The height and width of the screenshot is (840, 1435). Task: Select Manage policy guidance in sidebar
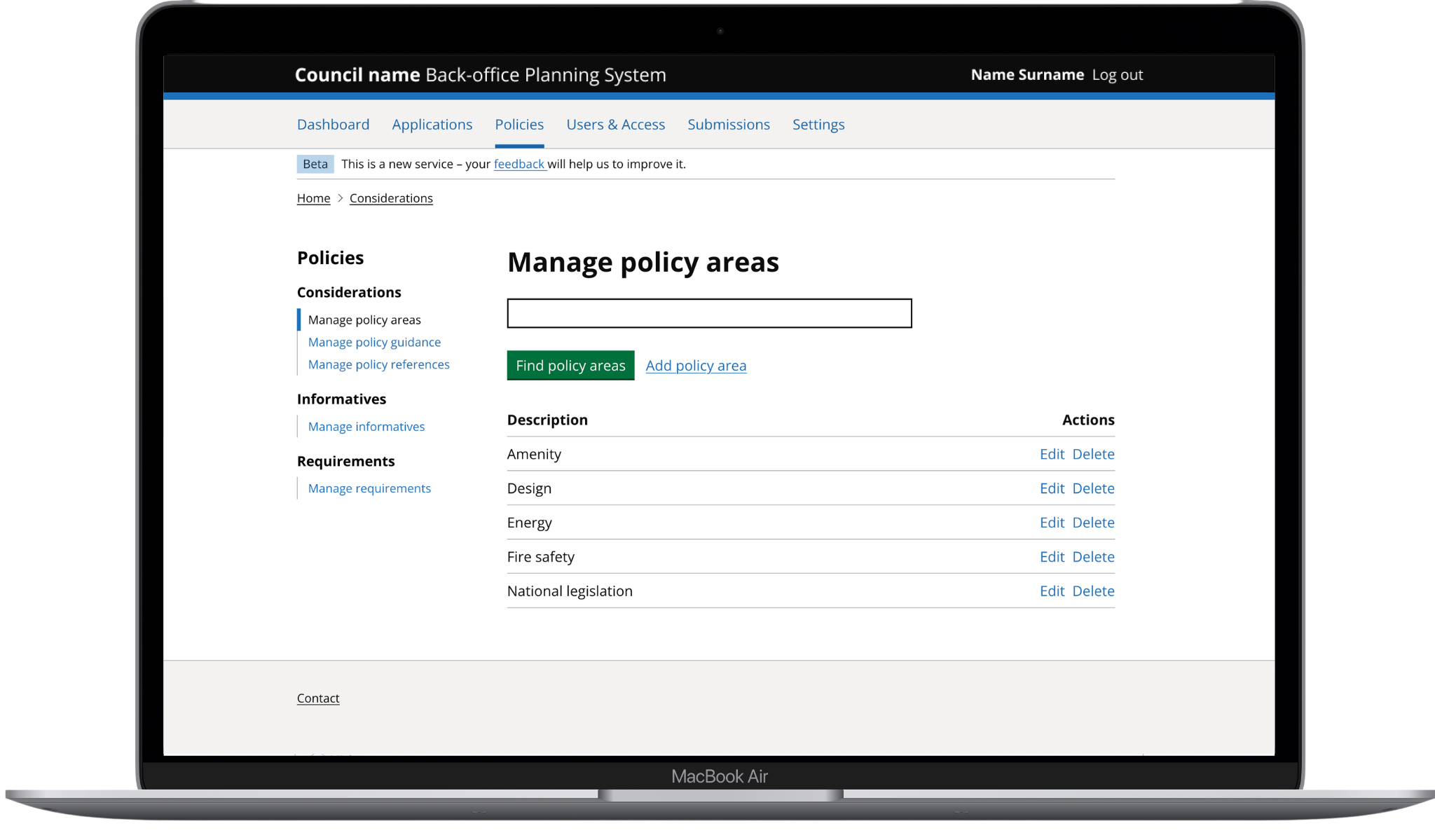[x=374, y=343]
